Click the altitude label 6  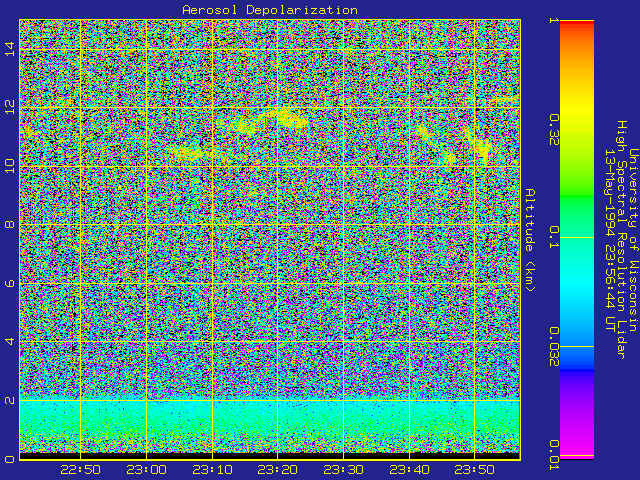tap(10, 283)
